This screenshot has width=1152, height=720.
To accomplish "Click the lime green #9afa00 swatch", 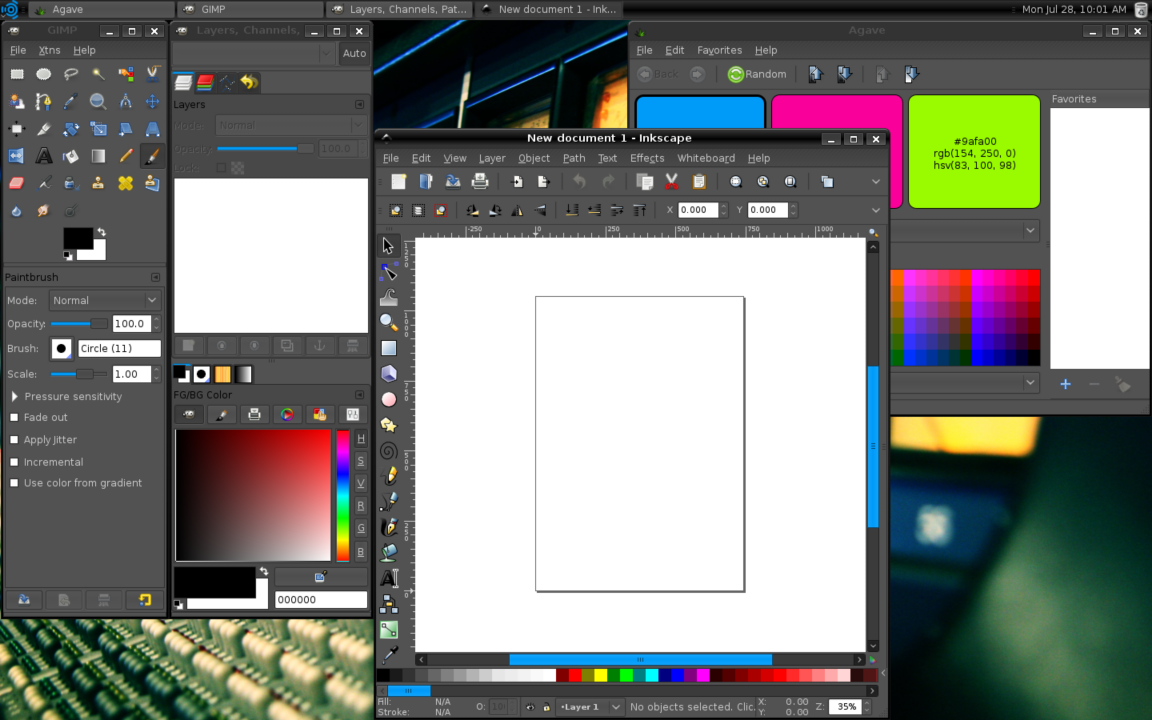I will pyautogui.click(x=974, y=152).
